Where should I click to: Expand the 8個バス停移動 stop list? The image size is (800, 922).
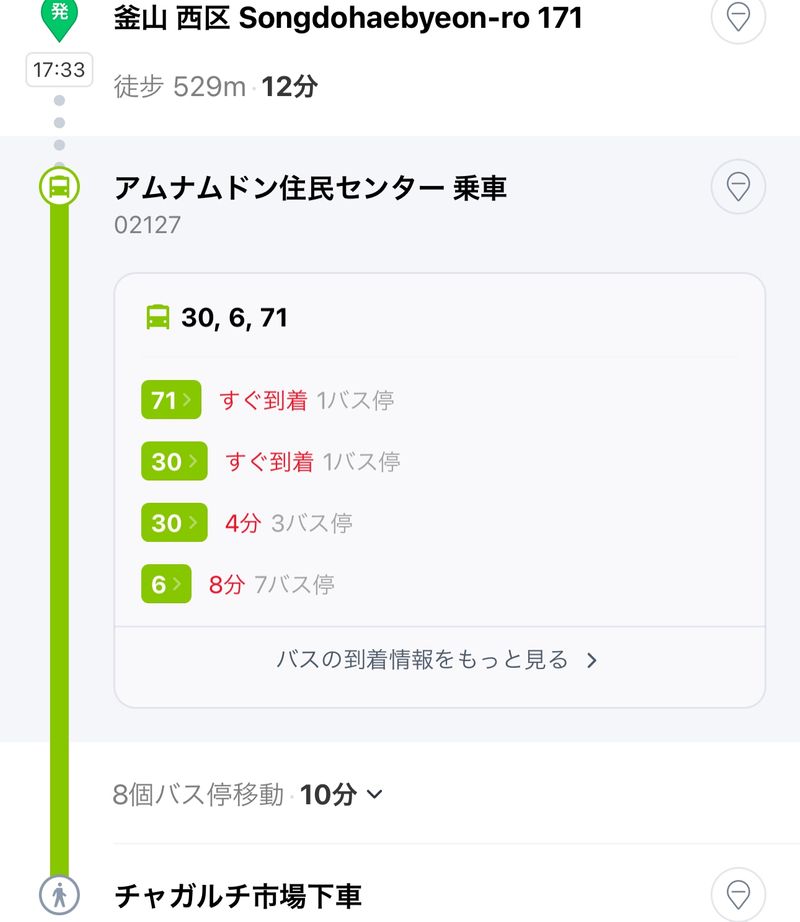[x=248, y=795]
